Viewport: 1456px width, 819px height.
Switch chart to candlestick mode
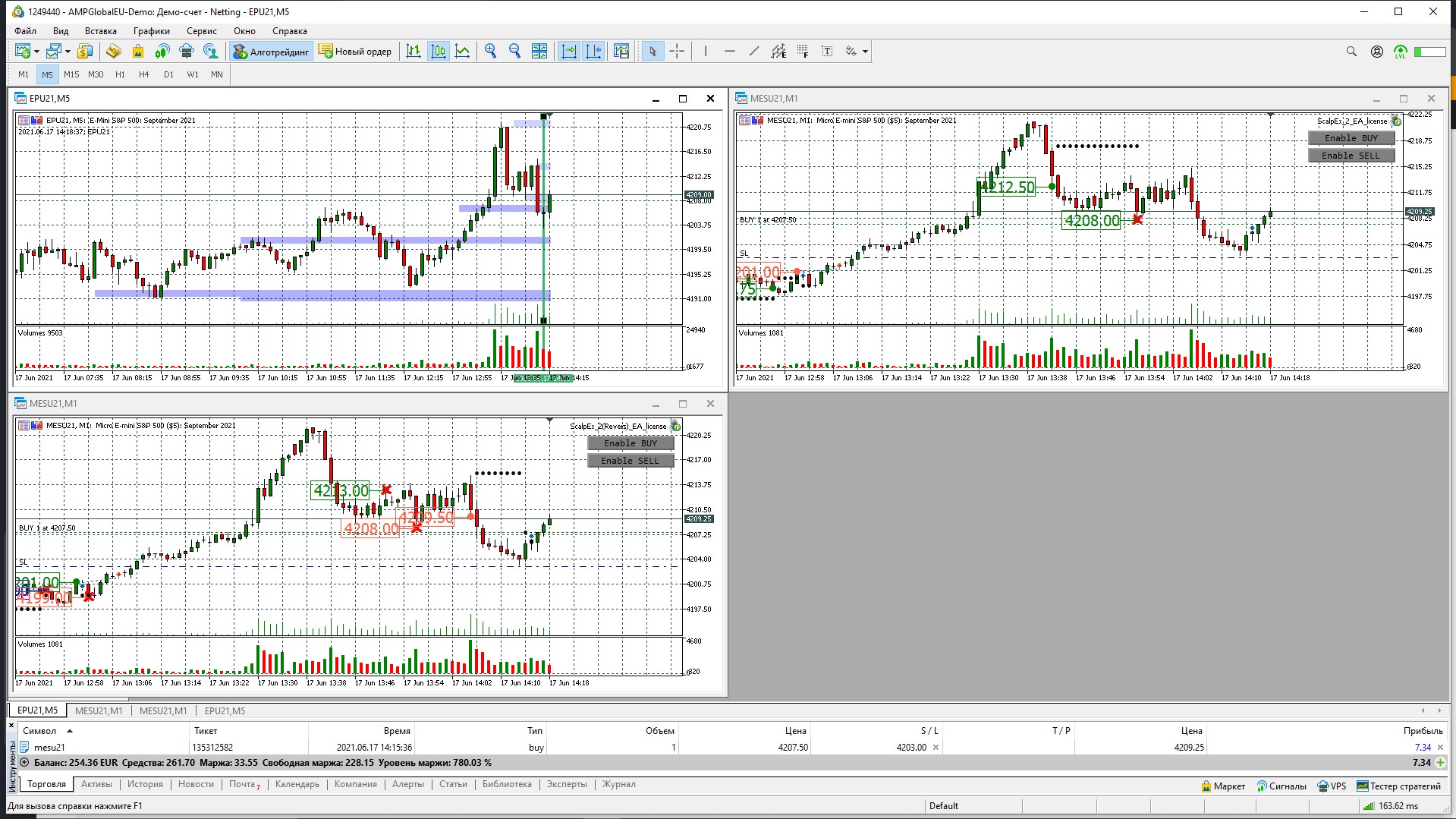coord(439,51)
